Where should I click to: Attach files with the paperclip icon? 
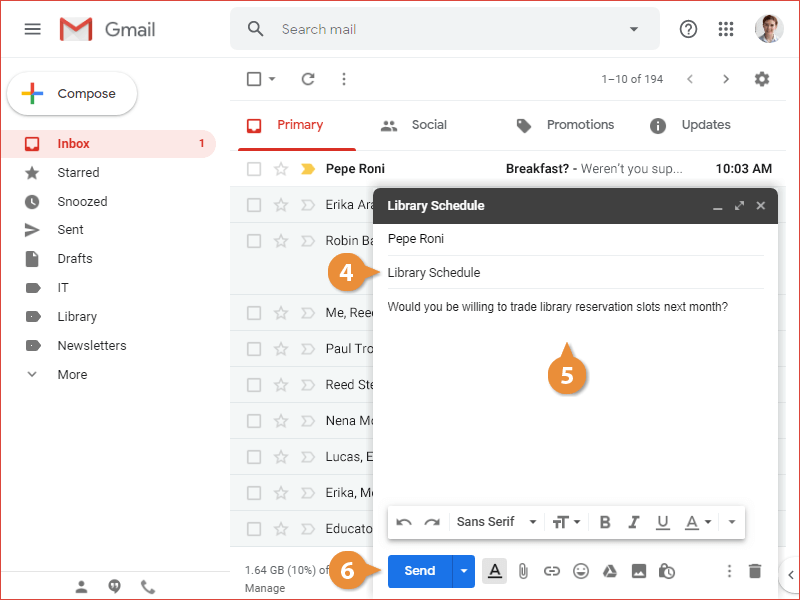tap(523, 571)
